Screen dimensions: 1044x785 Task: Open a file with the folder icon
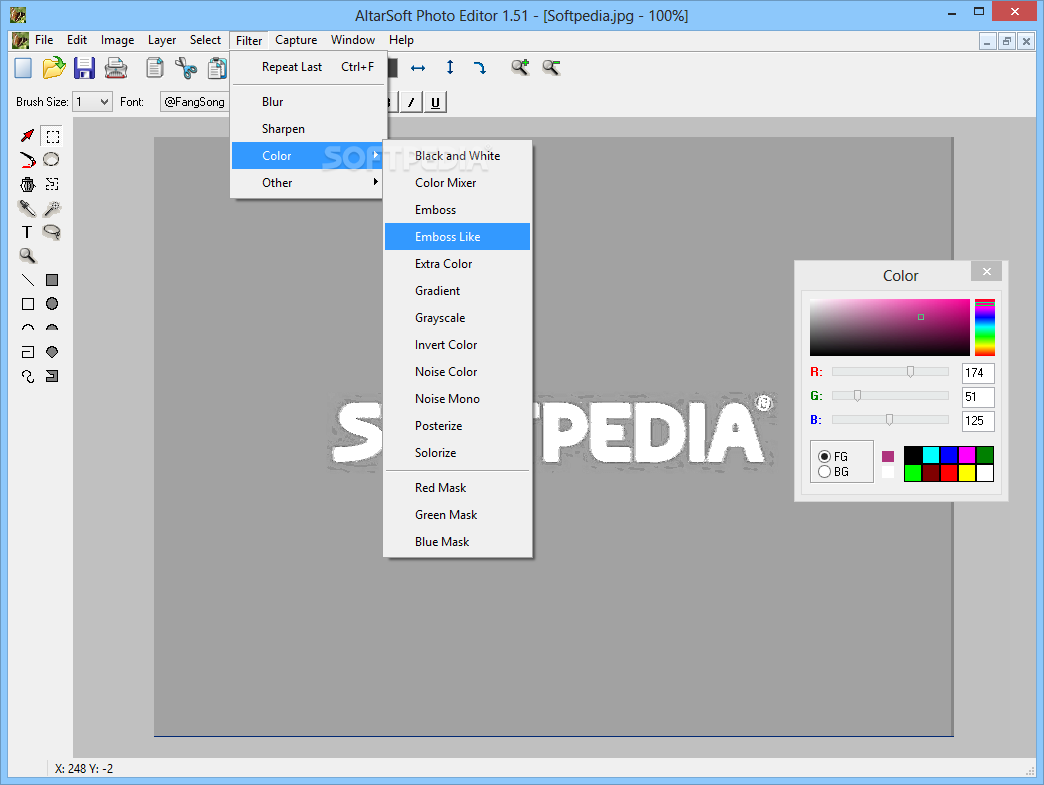54,68
